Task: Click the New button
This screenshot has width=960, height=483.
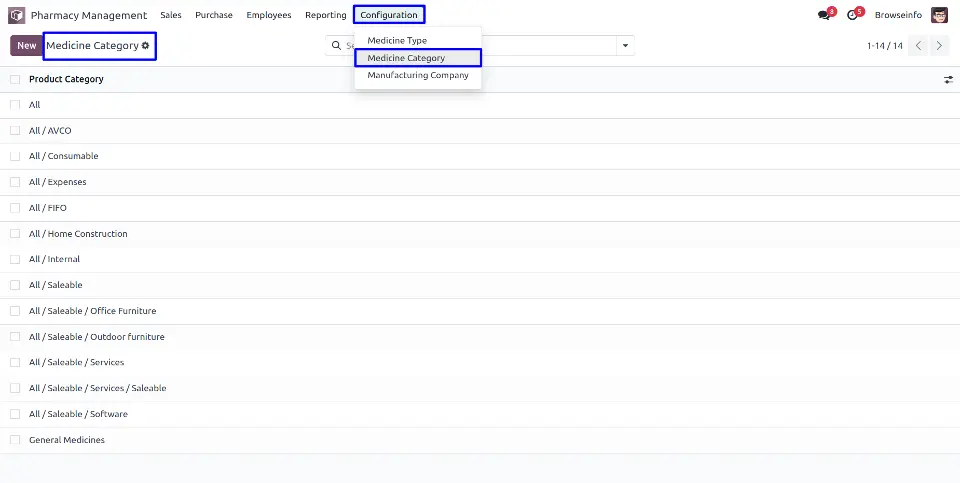Action: [x=26, y=46]
